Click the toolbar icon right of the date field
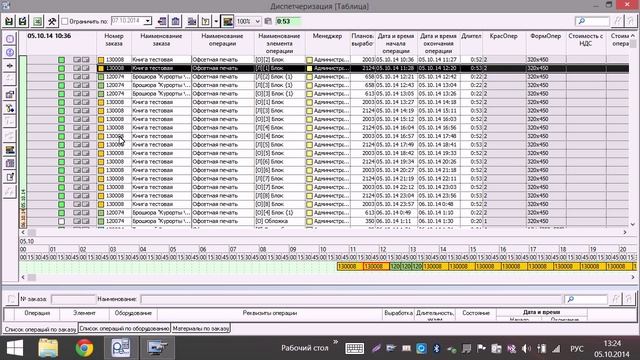The image size is (640, 360). point(162,21)
